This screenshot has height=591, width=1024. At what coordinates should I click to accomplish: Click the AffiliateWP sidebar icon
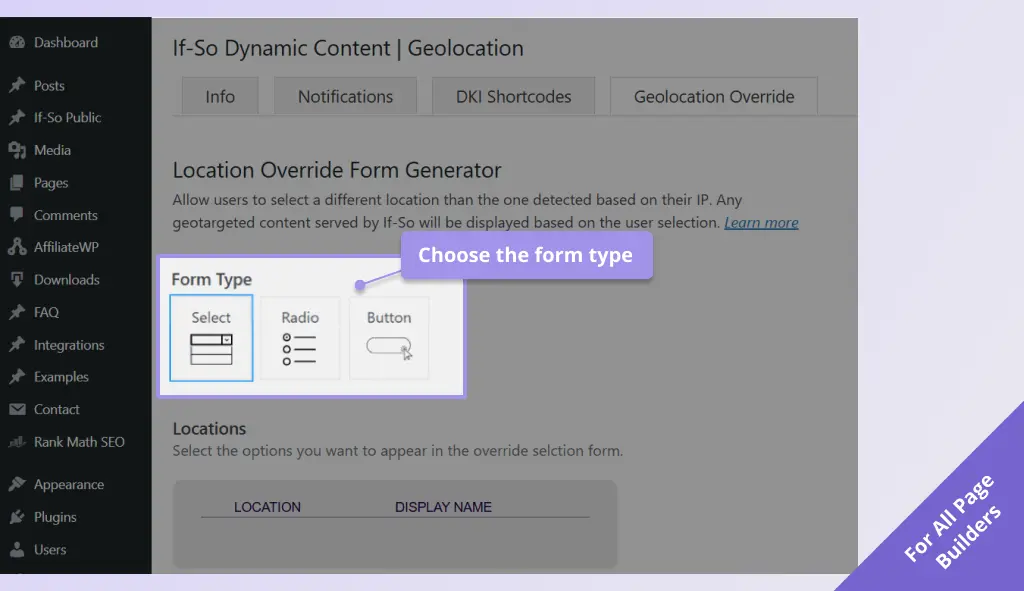point(17,247)
